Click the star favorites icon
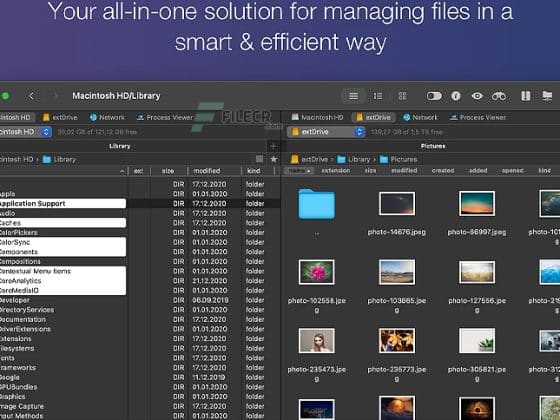The width and height of the screenshot is (560, 420). tap(274, 159)
